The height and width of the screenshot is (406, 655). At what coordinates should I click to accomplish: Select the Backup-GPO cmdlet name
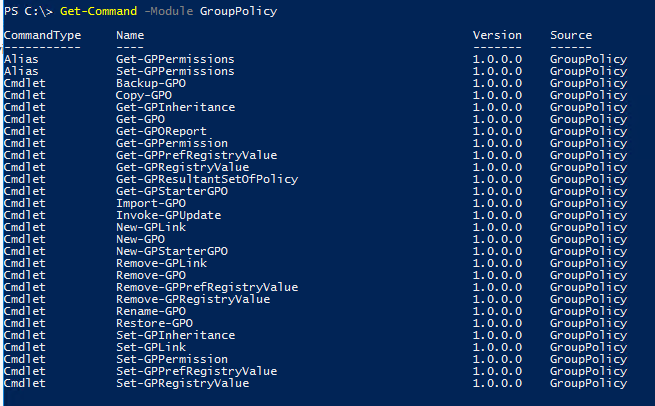151,83
